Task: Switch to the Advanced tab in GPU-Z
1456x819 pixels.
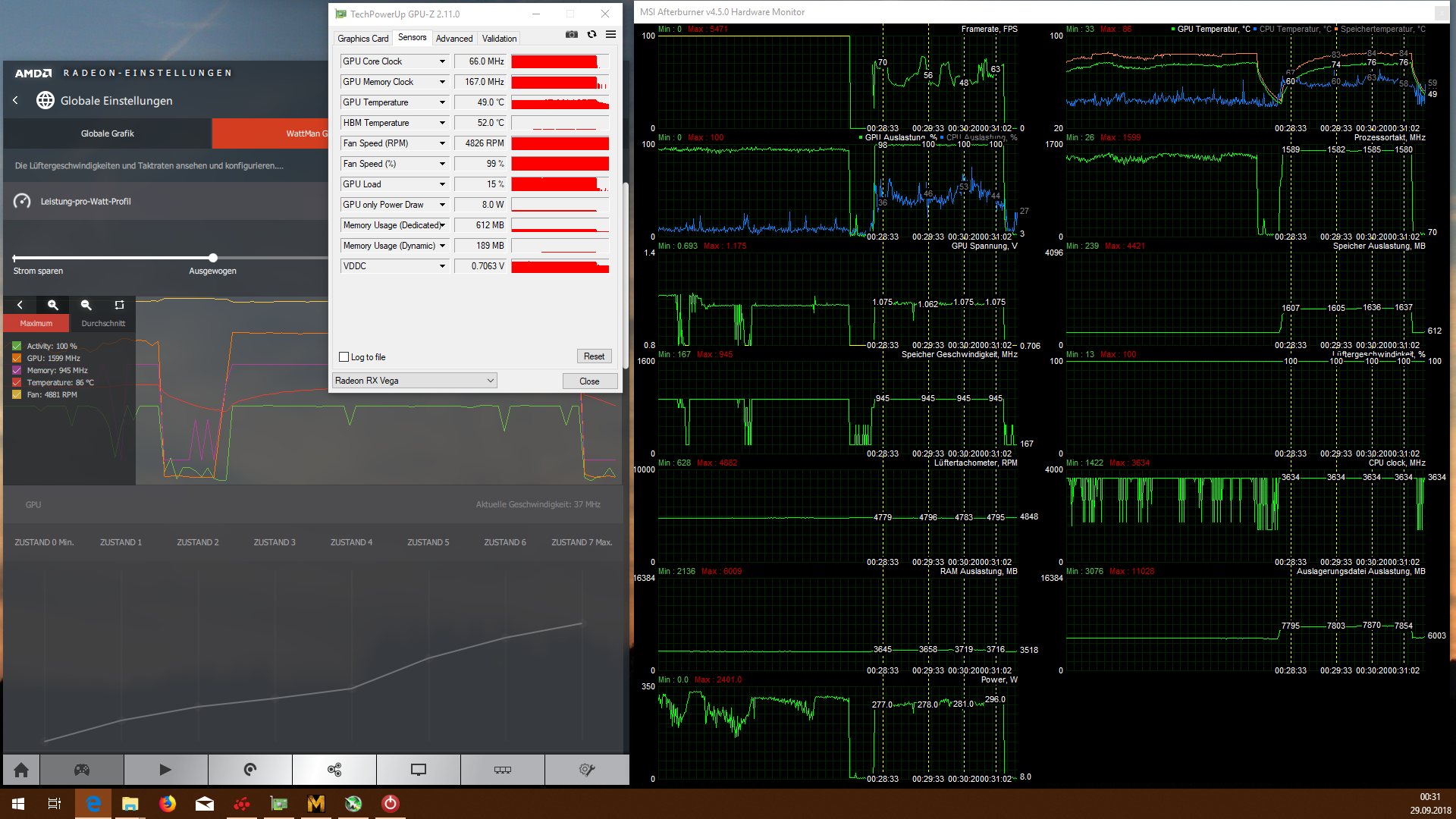Action: 453,38
